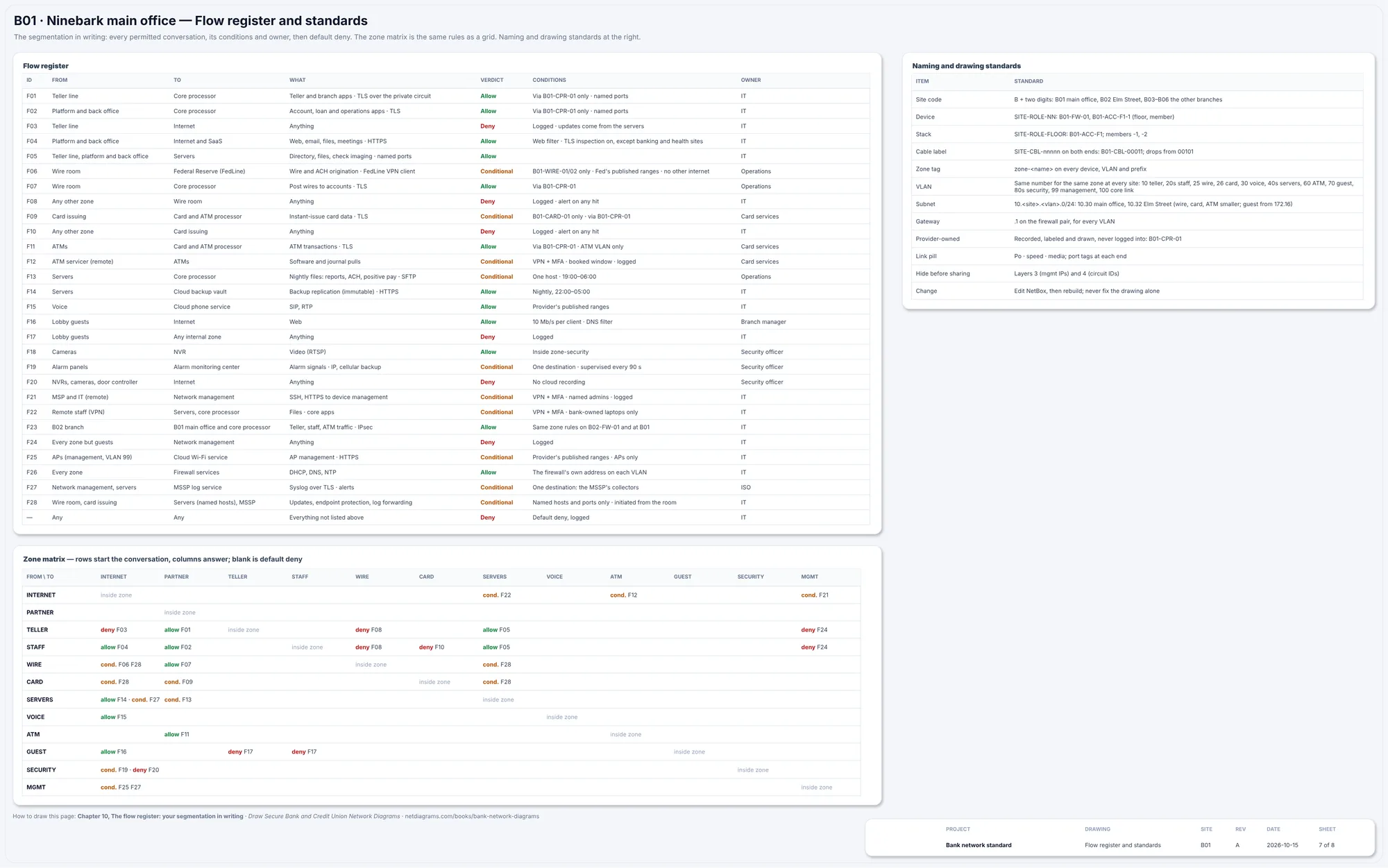Click 'cond. F22' in the INTERNET row
This screenshot has width=1388, height=868.
497,595
